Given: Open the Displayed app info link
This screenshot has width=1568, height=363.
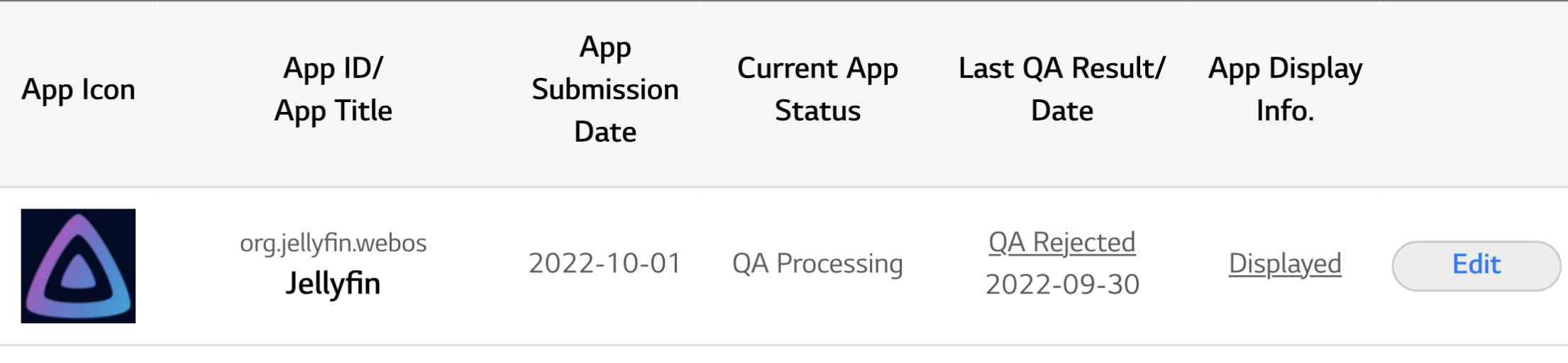Looking at the screenshot, I should pyautogui.click(x=1285, y=264).
